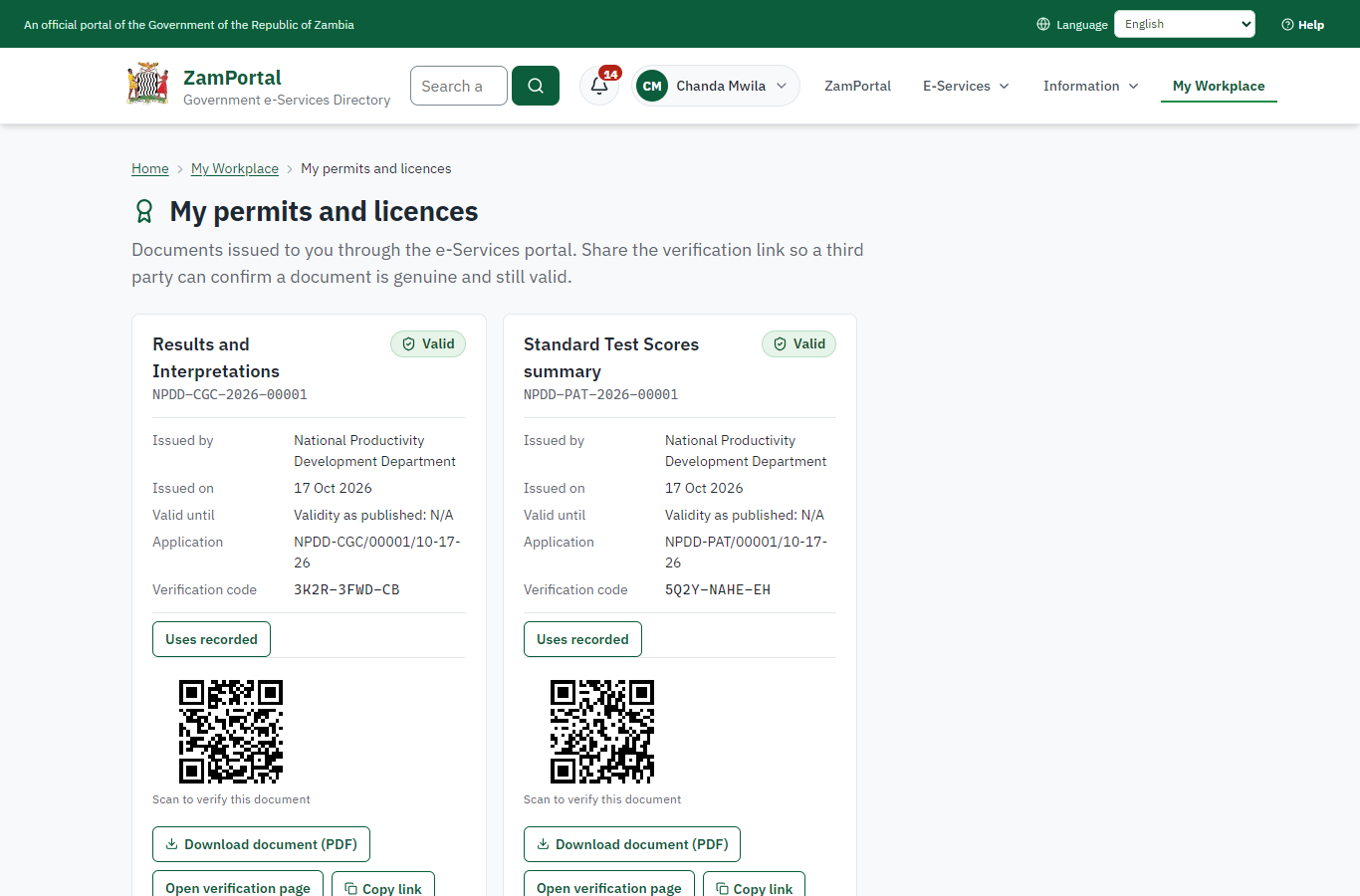Click the ribbon icon beside page heading
The image size is (1360, 896).
click(x=144, y=211)
